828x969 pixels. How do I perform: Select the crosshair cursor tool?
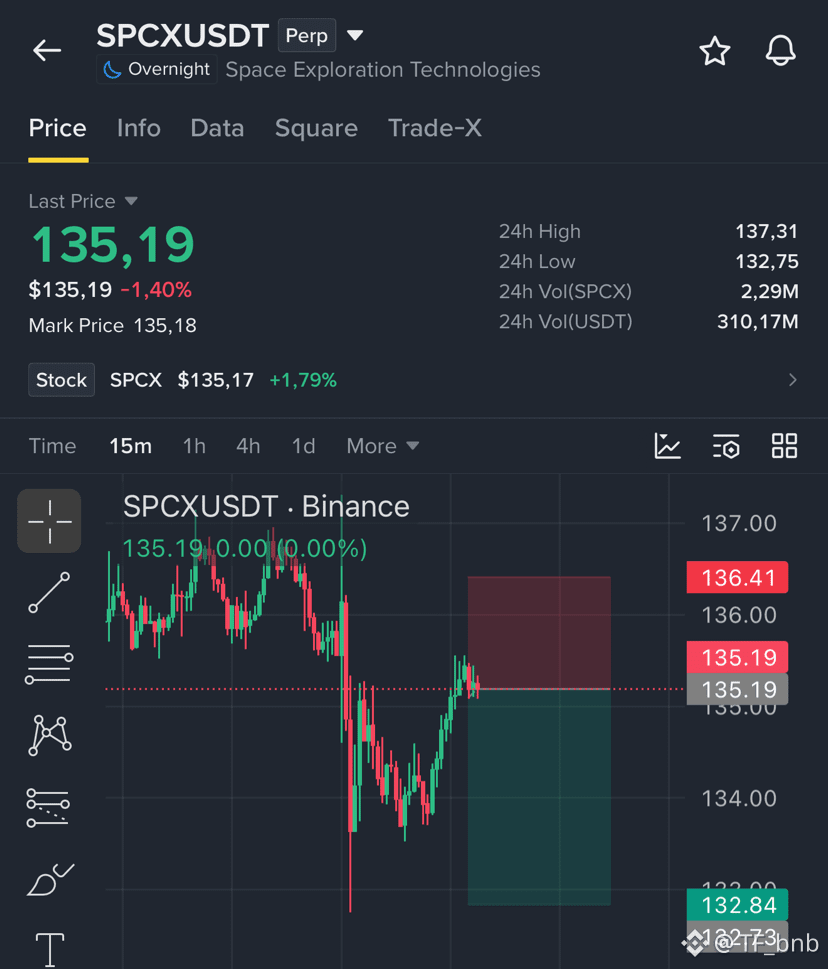(x=49, y=521)
